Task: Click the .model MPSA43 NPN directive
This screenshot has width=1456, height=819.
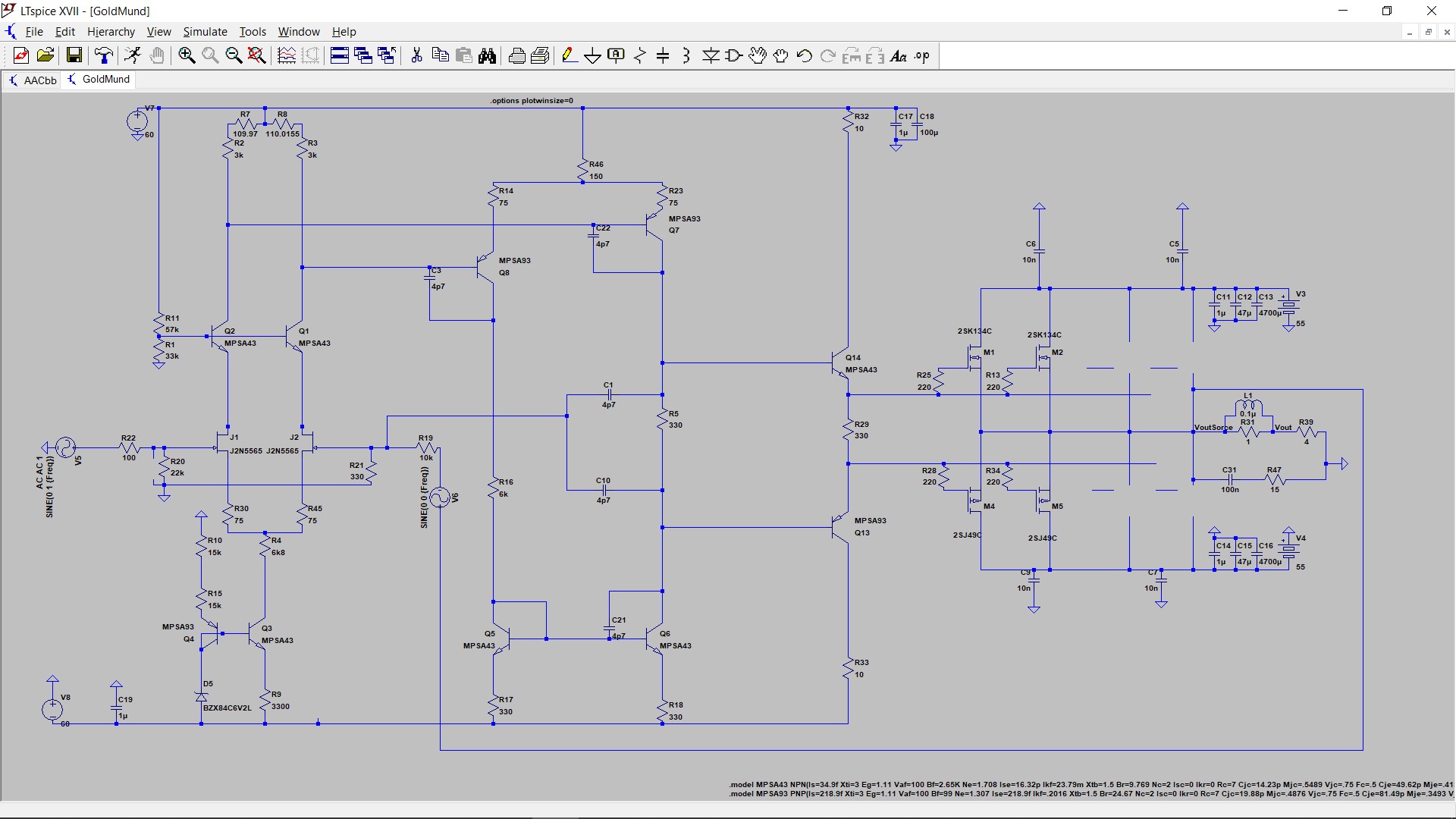Action: pos(1090,785)
